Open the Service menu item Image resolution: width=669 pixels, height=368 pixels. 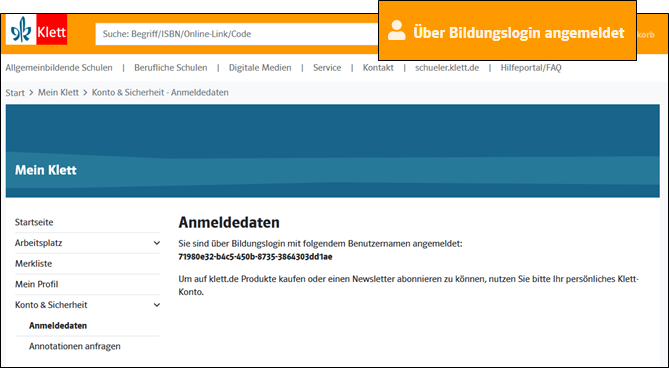click(327, 68)
